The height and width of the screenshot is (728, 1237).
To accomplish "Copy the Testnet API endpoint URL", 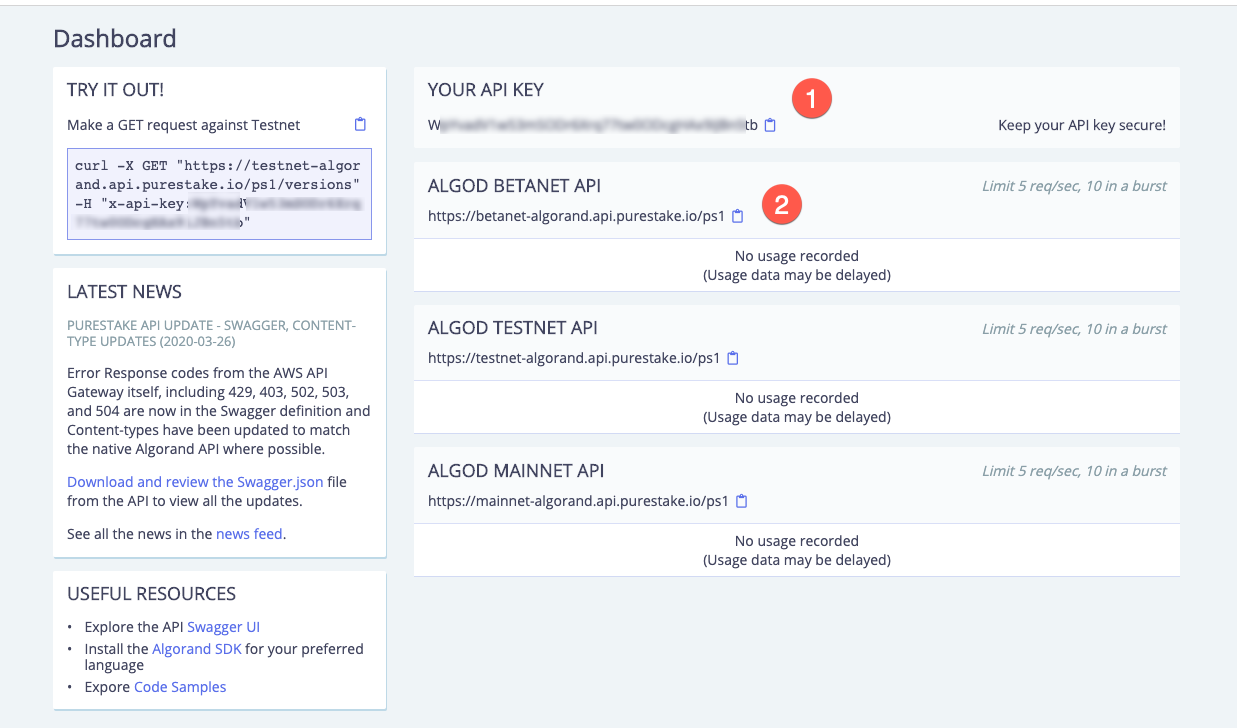I will tap(732, 357).
